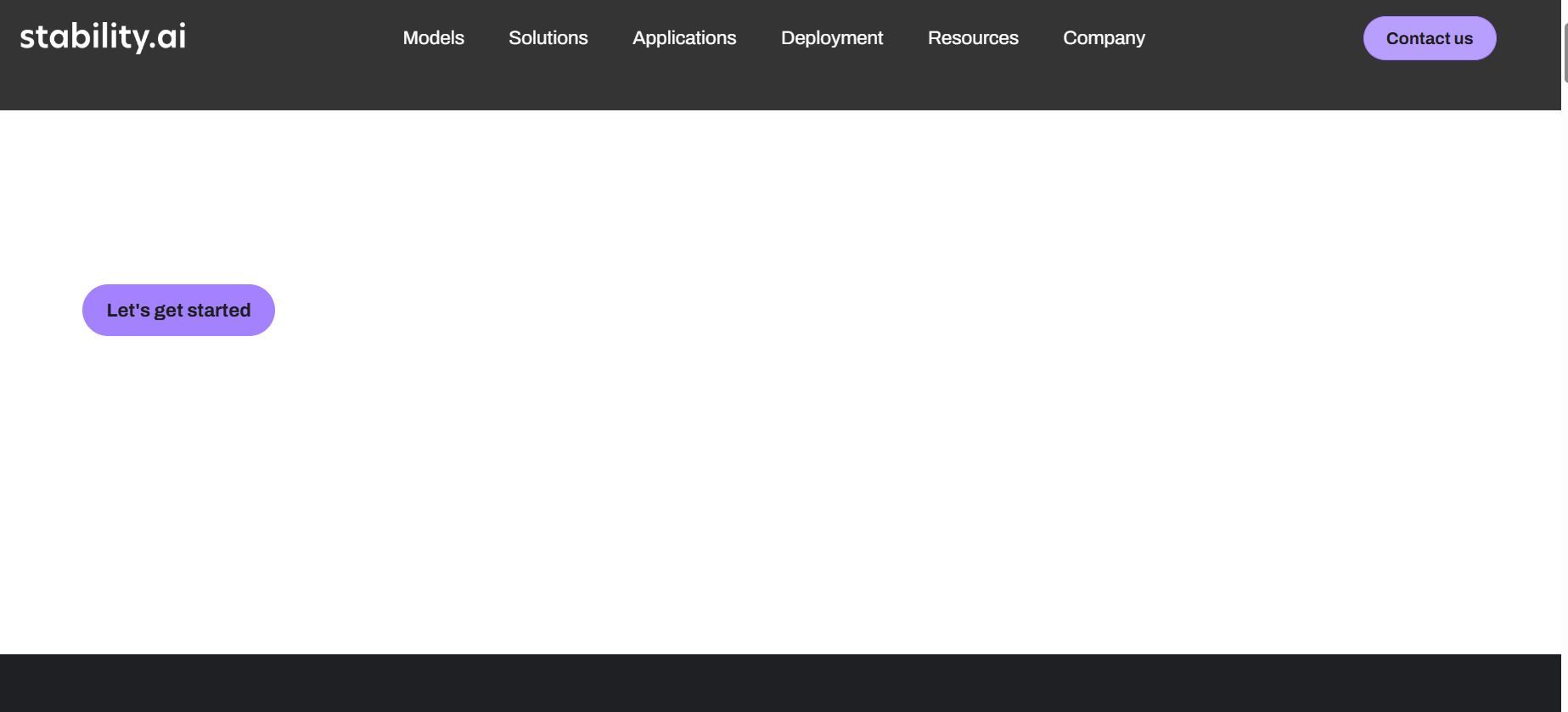
Task: Click the Let's get started button
Action: pyautogui.click(x=178, y=311)
